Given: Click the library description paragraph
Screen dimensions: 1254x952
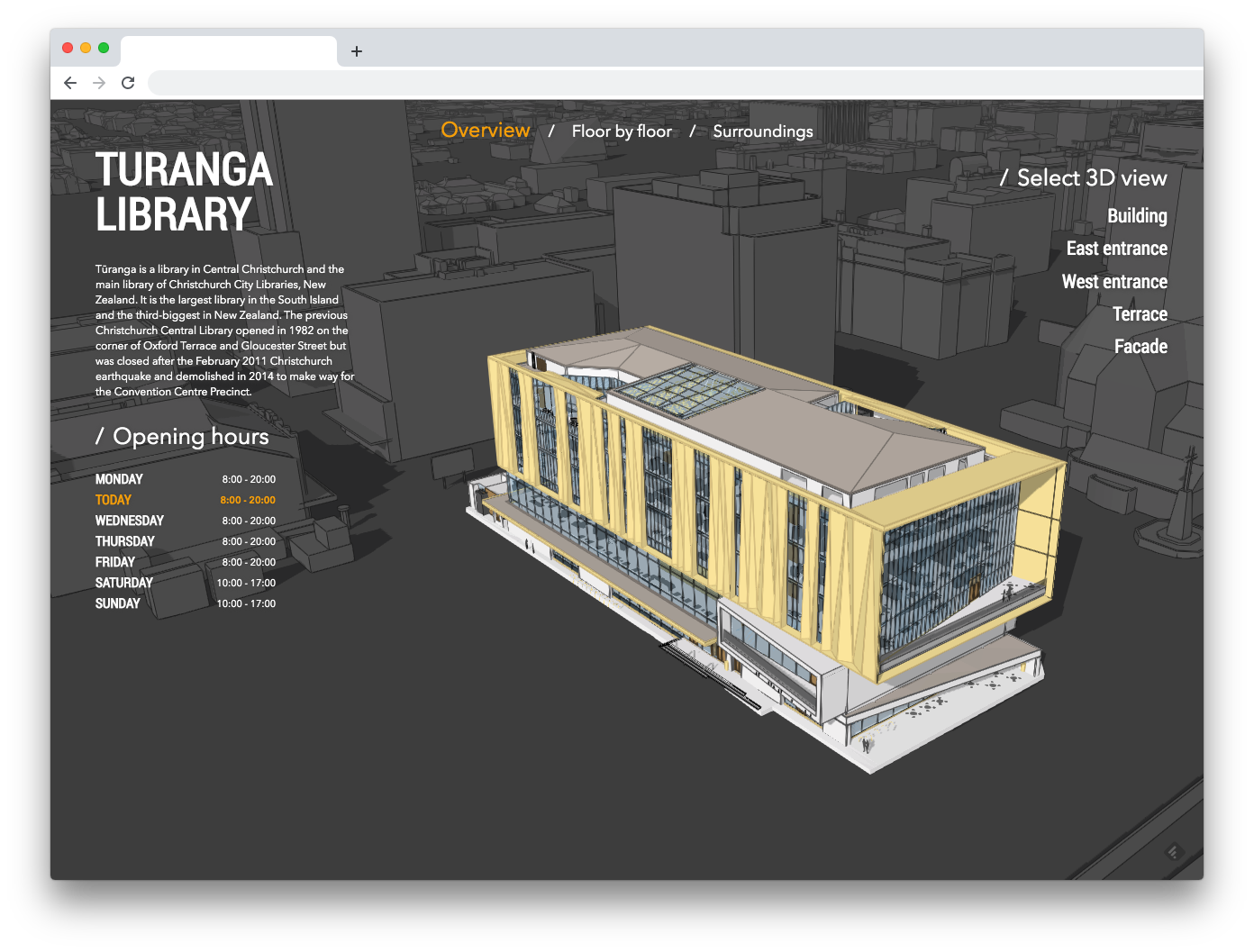Looking at the screenshot, I should 225,331.
